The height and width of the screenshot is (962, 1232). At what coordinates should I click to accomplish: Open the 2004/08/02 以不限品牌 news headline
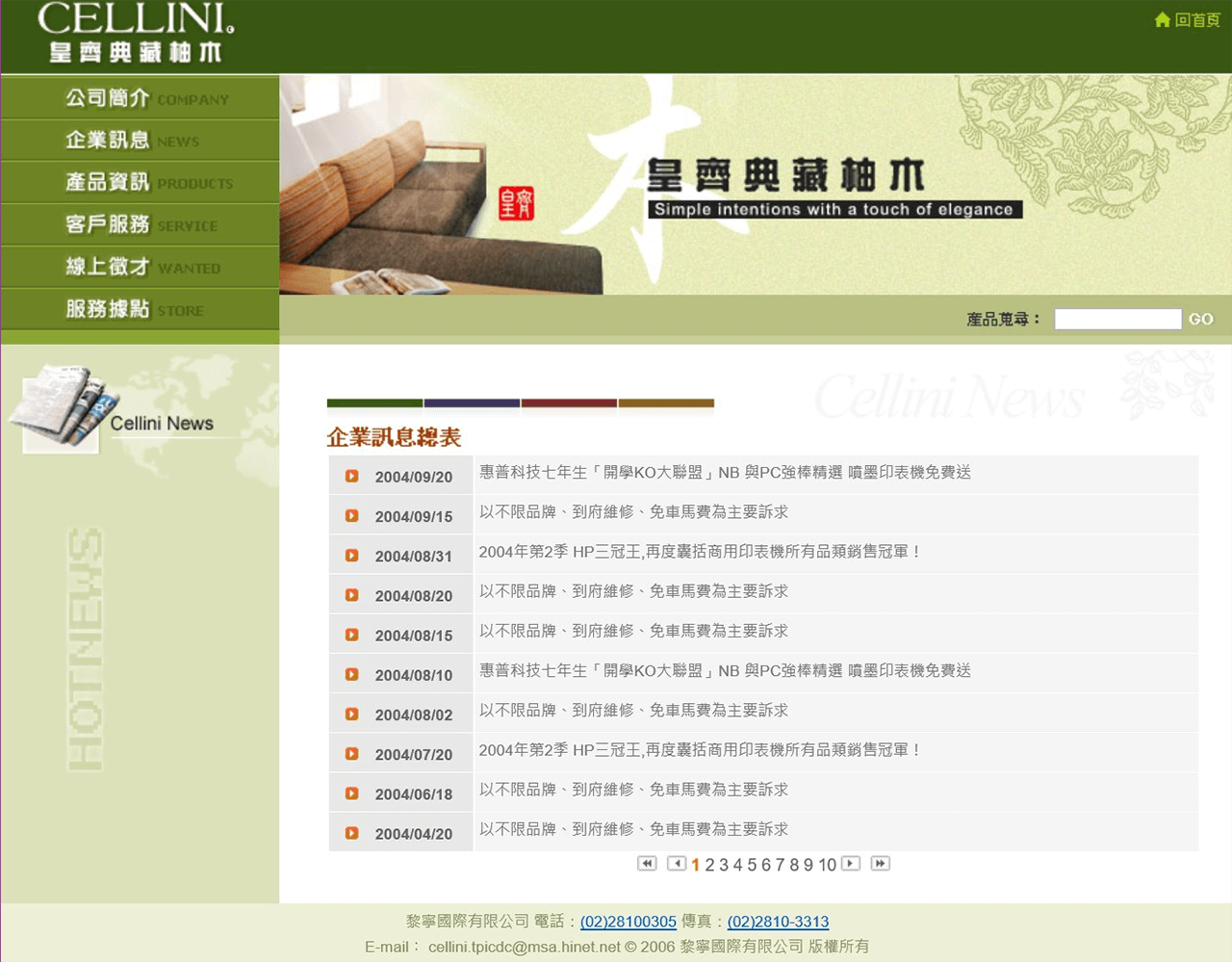[x=633, y=710]
